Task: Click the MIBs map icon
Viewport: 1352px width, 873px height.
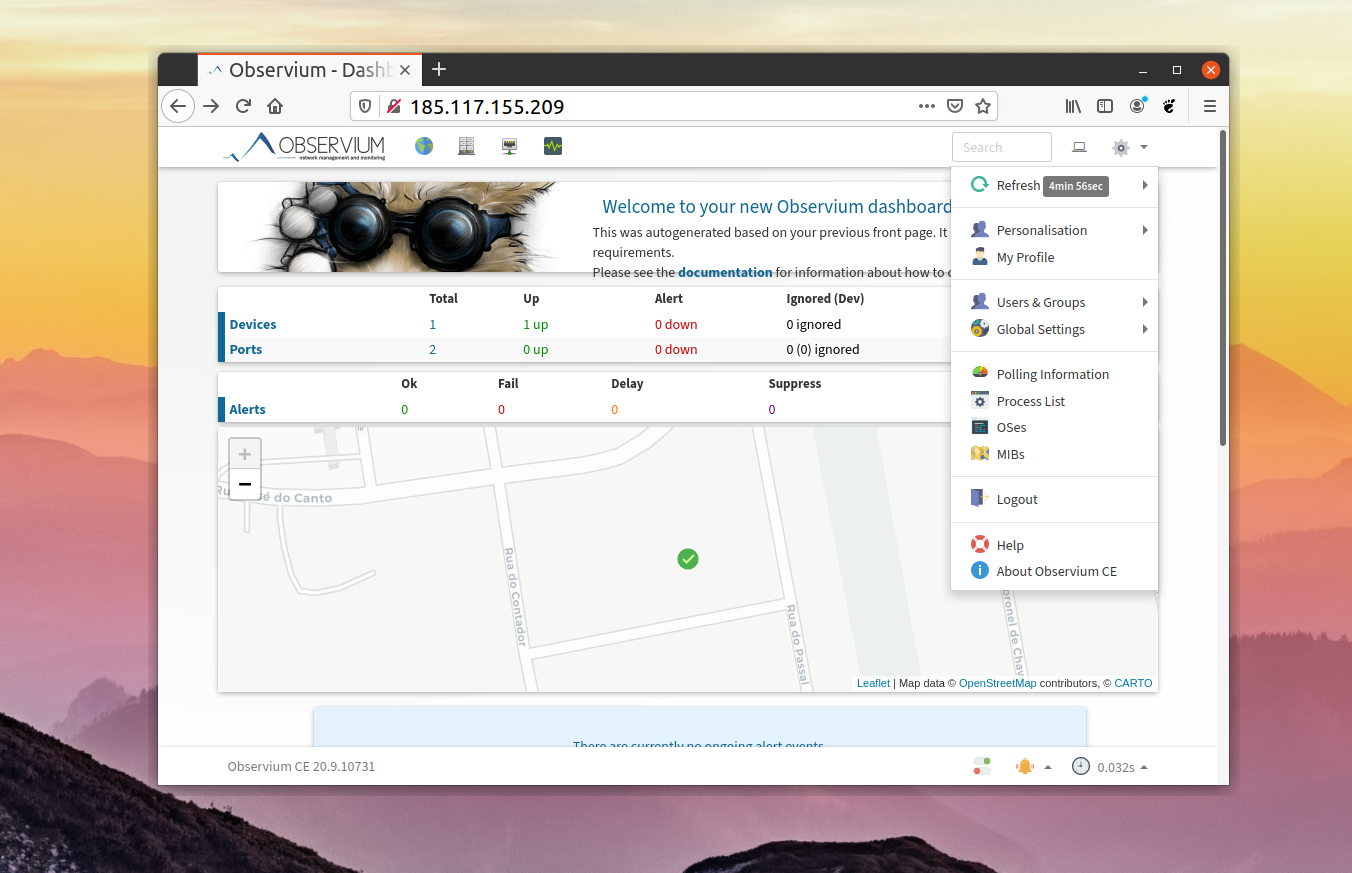Action: pyautogui.click(x=980, y=454)
